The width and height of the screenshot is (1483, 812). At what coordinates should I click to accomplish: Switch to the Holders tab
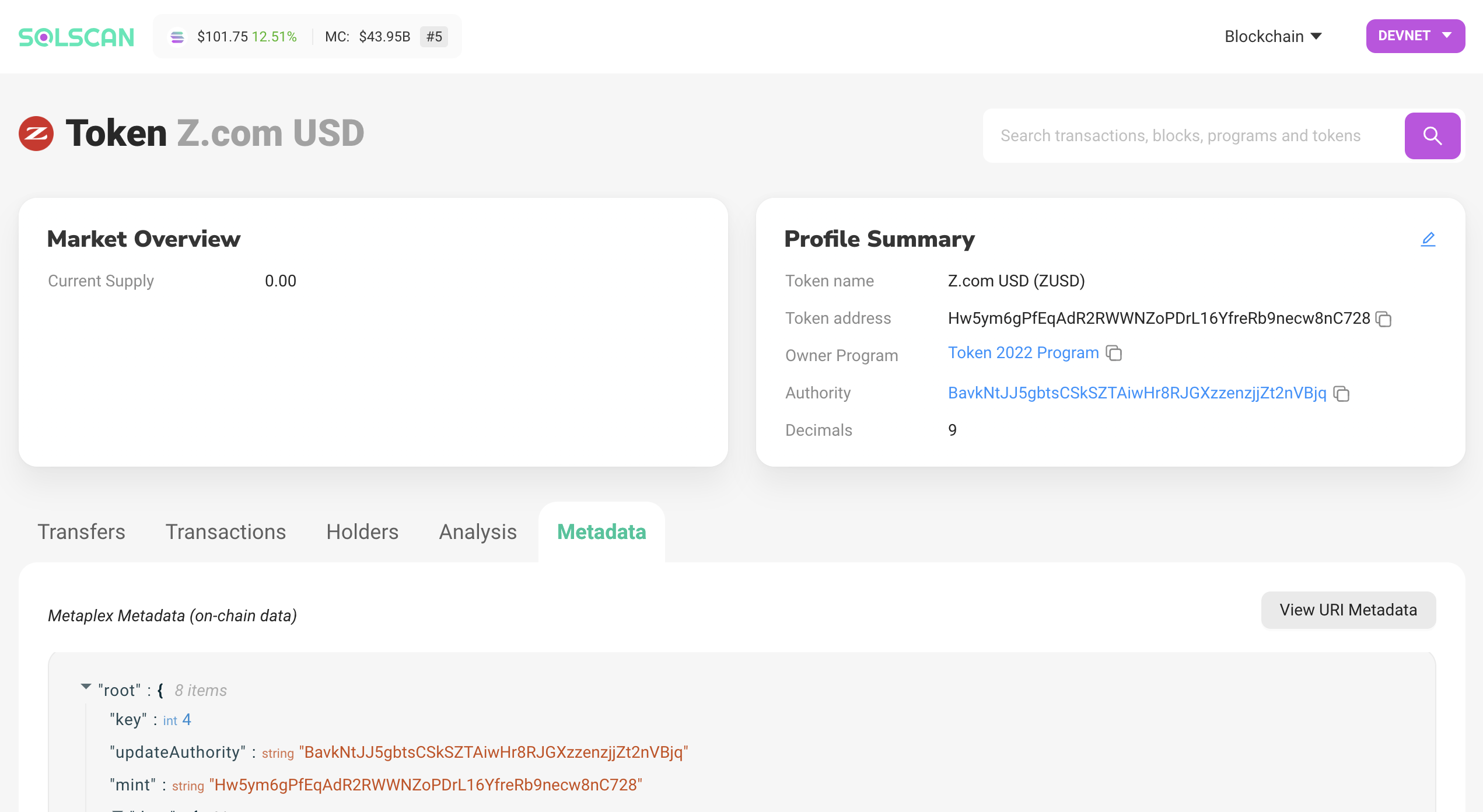362,532
